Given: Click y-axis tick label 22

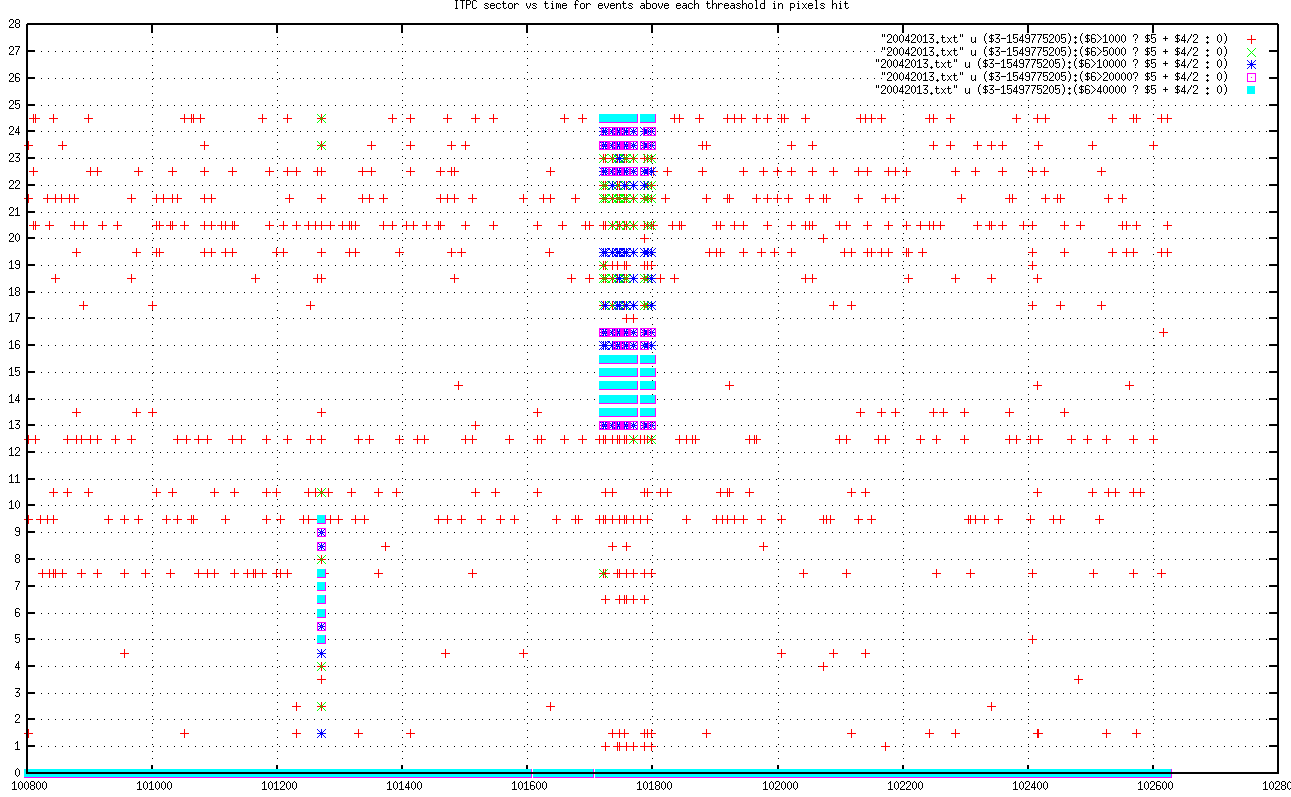Looking at the screenshot, I should (x=14, y=185).
